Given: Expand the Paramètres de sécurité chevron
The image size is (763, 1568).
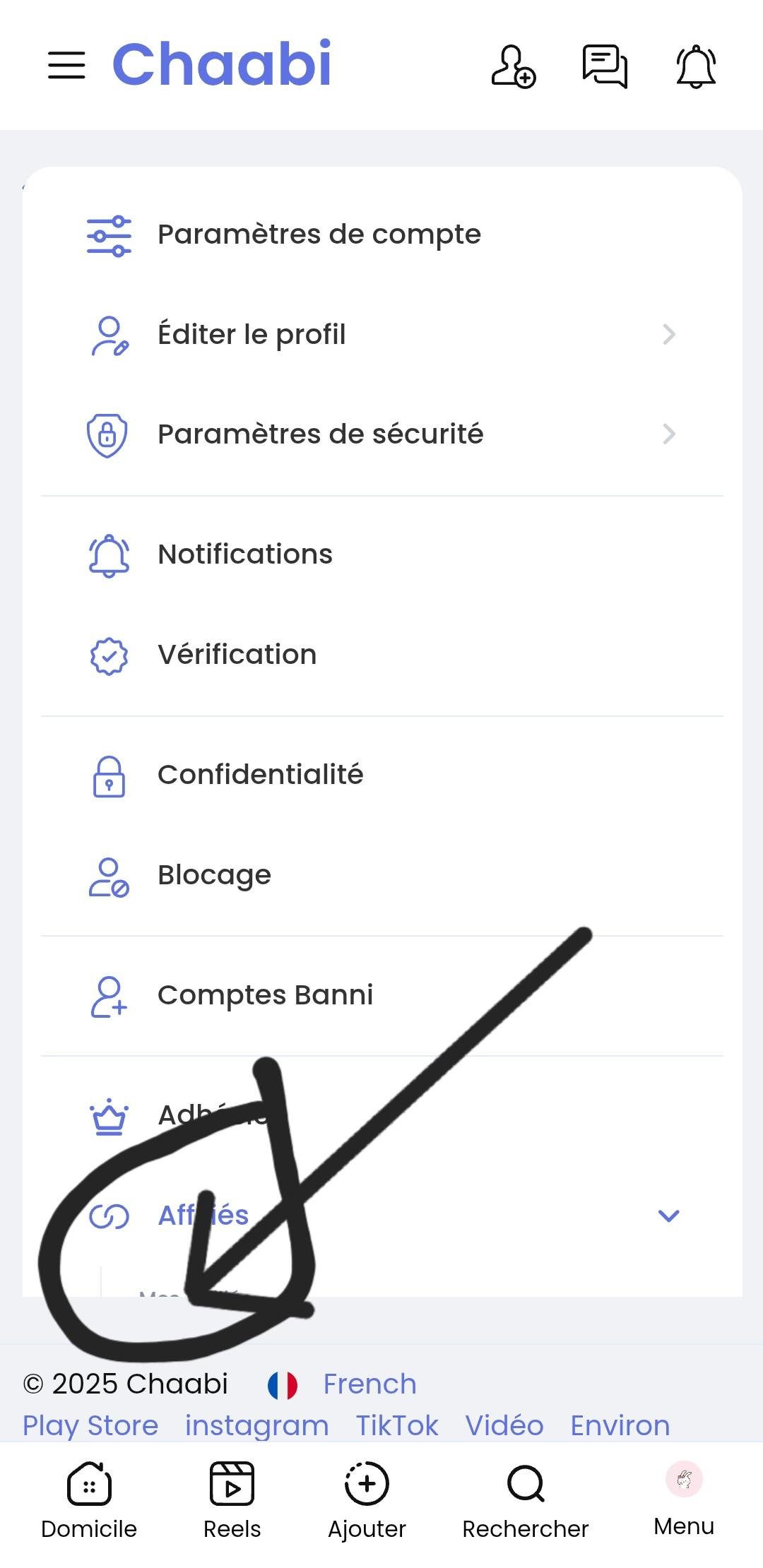Looking at the screenshot, I should 669,434.
